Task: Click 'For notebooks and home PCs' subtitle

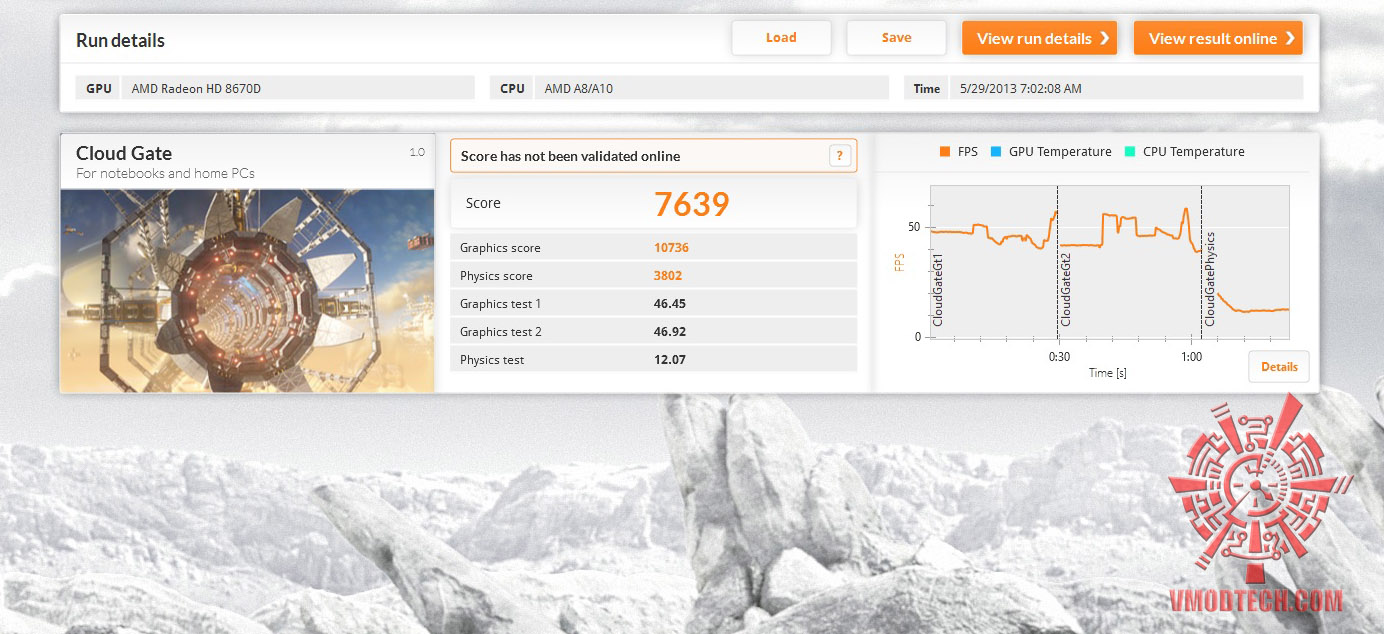Action: [165, 174]
